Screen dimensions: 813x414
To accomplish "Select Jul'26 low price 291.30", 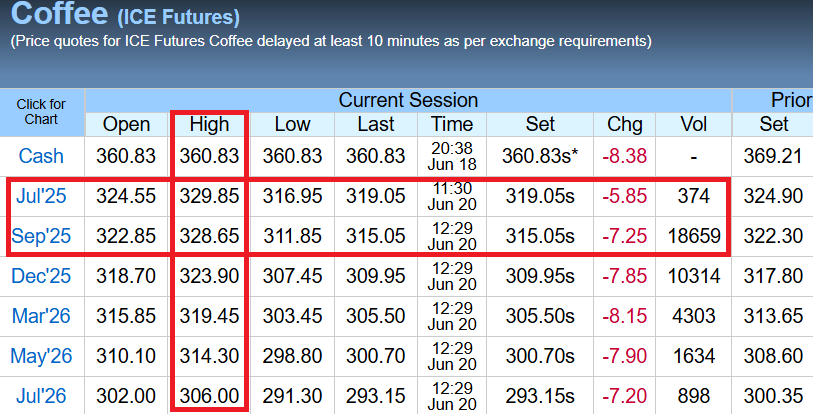I will [x=292, y=396].
